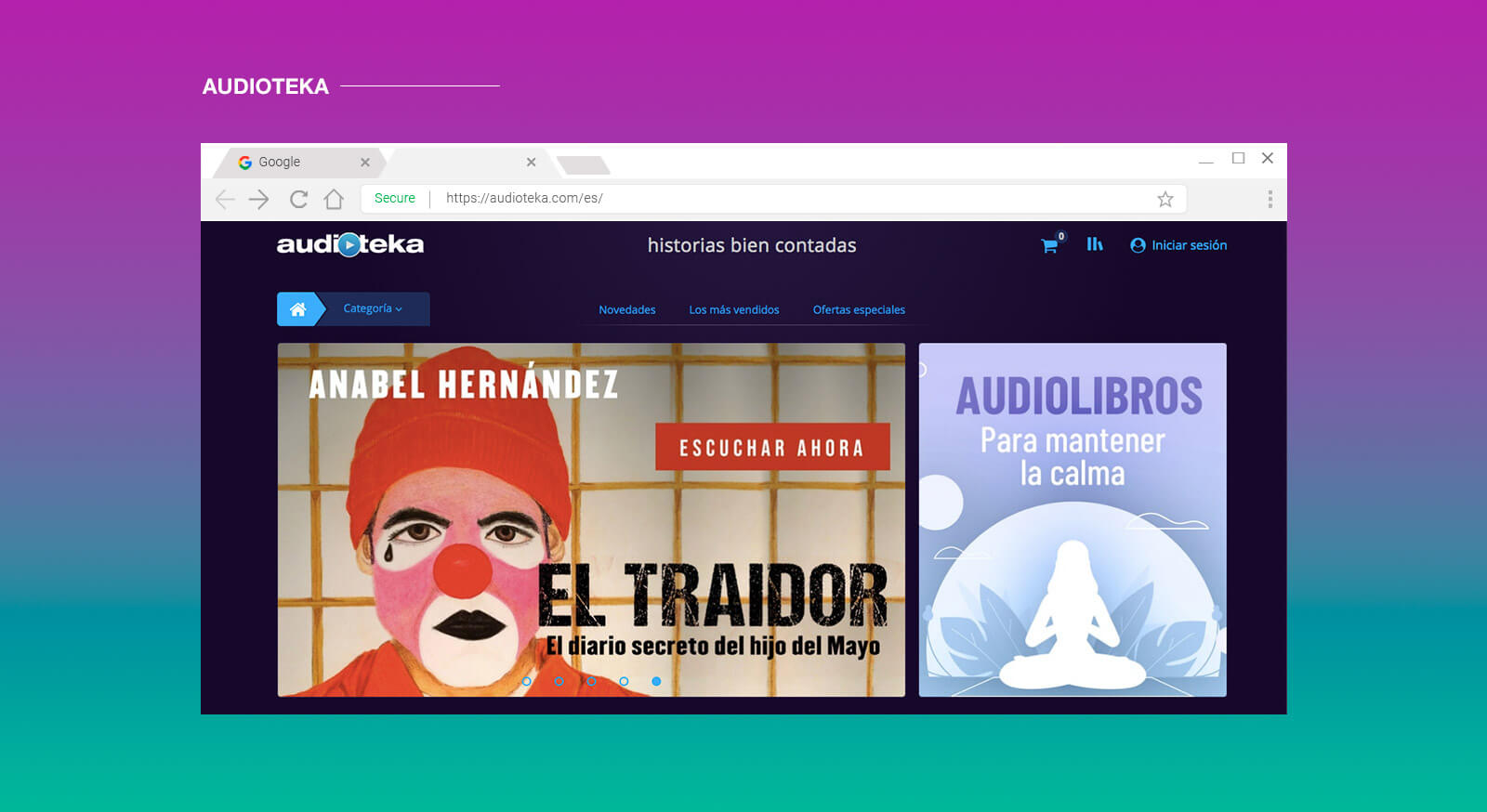Bookmark page with the star icon
1487x812 pixels.
click(x=1165, y=199)
